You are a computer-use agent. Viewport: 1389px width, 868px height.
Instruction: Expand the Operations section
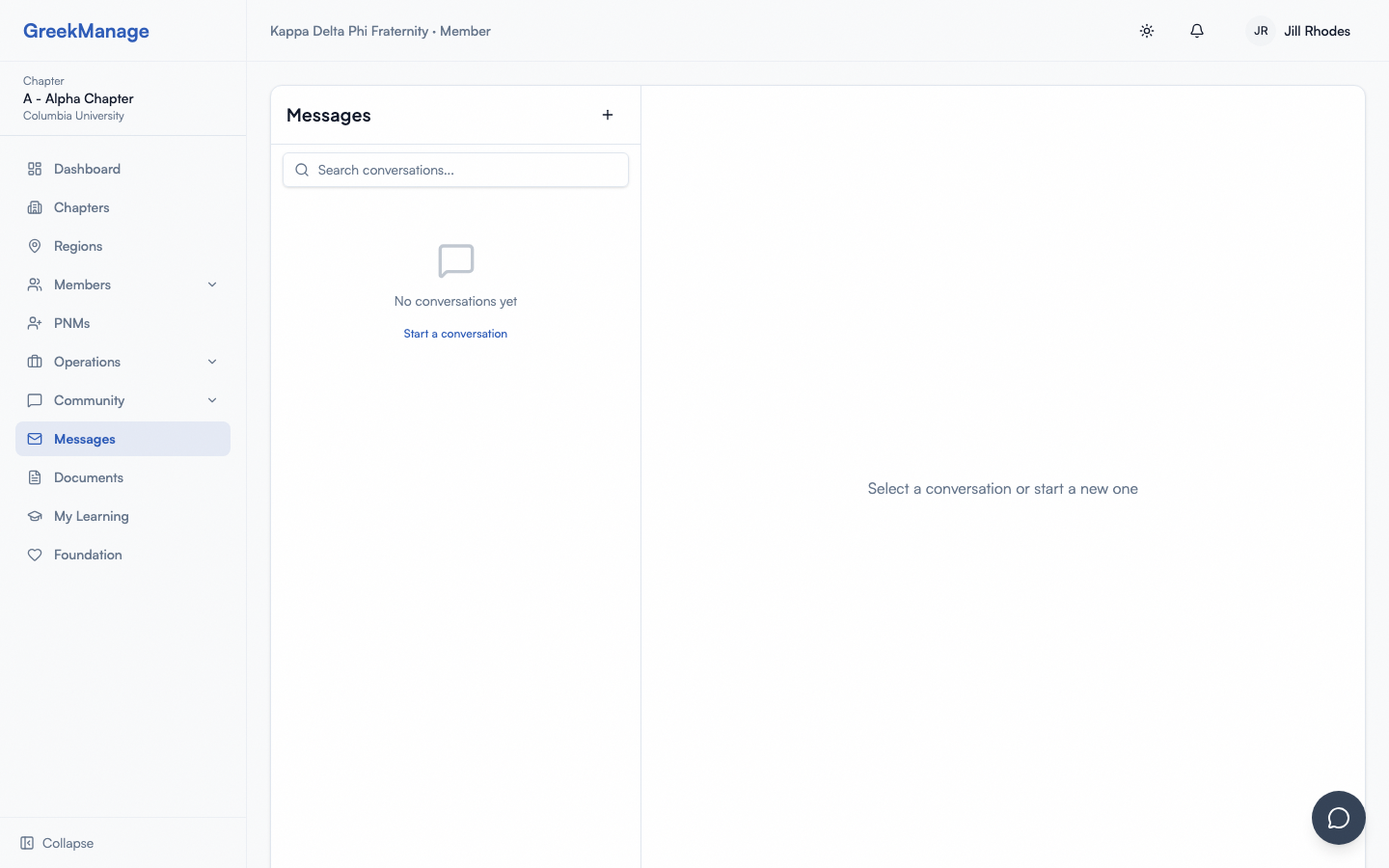click(x=212, y=362)
